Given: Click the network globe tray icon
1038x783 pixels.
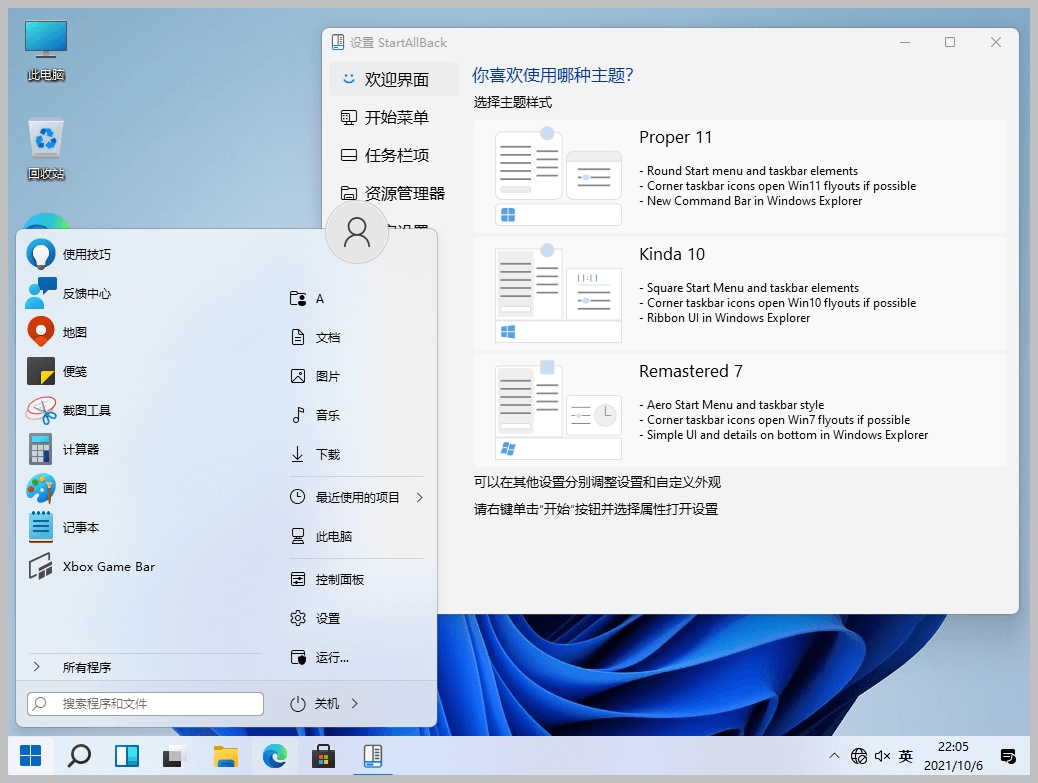Looking at the screenshot, I should coord(859,755).
